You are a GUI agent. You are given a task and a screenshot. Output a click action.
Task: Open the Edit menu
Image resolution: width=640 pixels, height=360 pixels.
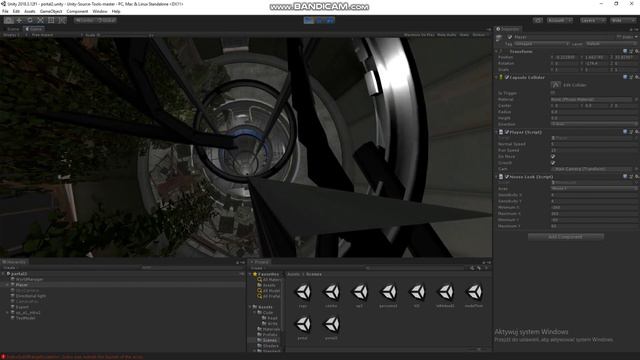16,11
